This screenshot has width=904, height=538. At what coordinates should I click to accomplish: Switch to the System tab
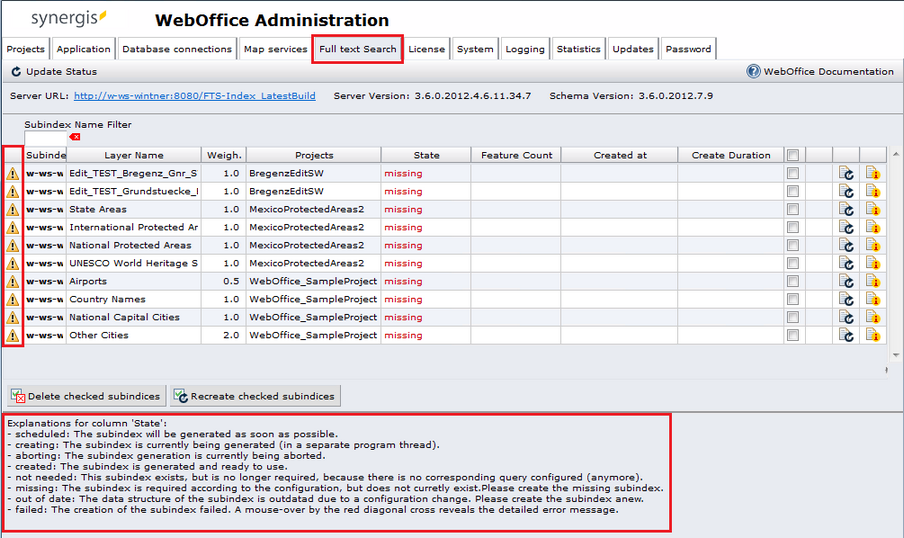(475, 49)
